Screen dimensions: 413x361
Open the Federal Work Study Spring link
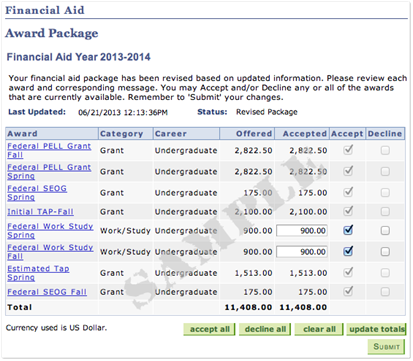tap(50, 231)
